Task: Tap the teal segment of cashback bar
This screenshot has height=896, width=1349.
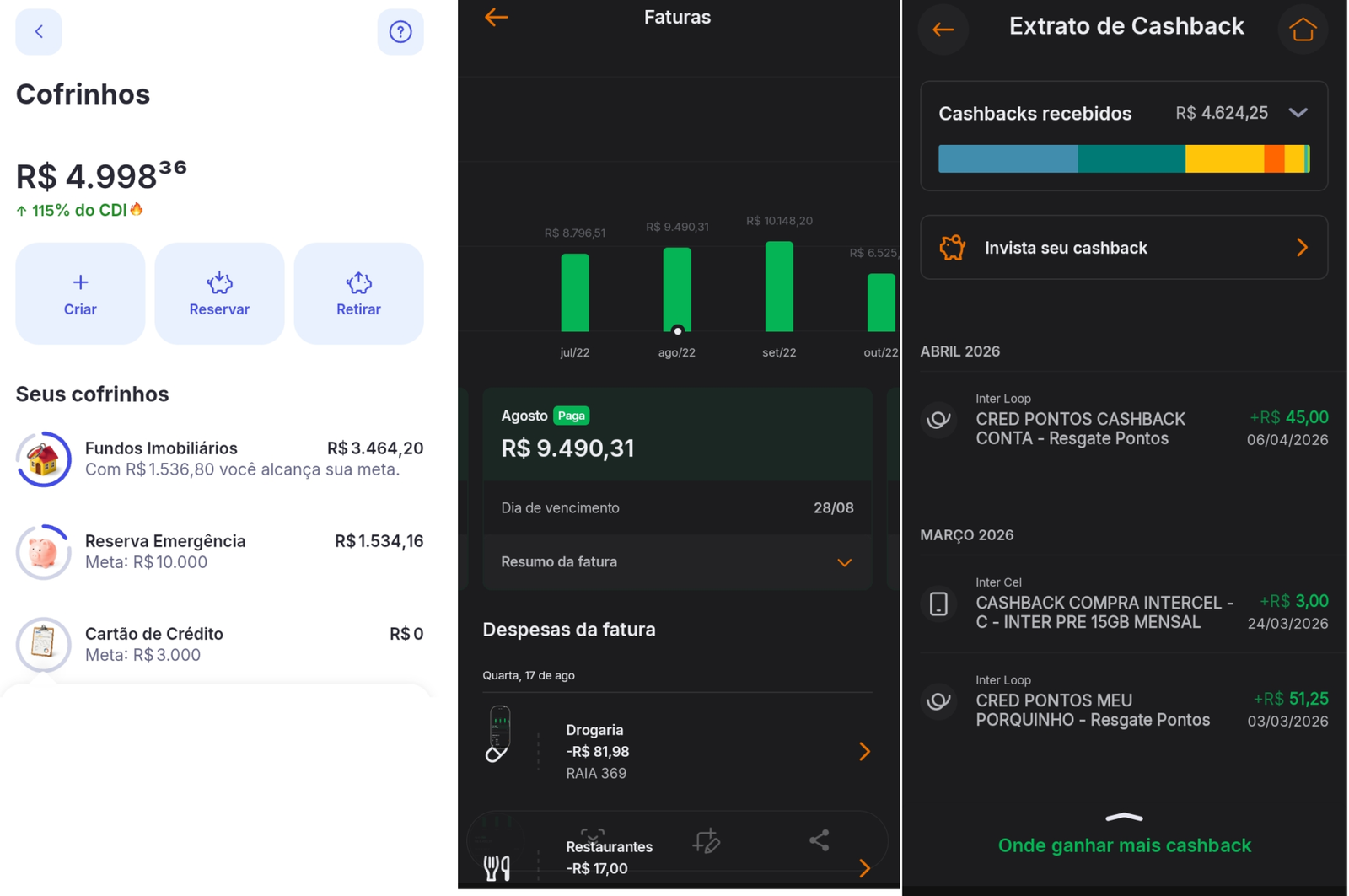Action: point(1131,158)
